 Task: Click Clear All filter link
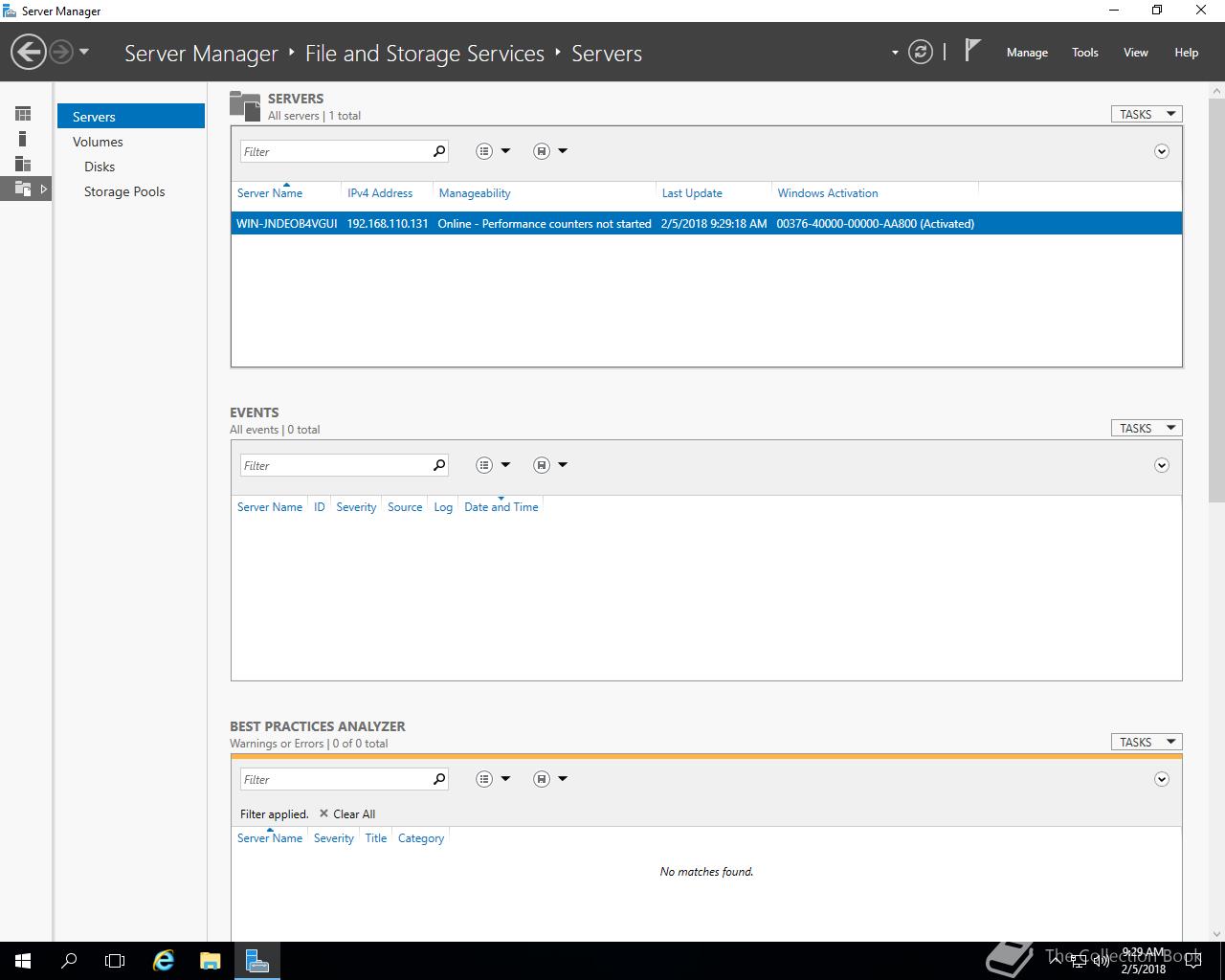coord(346,814)
